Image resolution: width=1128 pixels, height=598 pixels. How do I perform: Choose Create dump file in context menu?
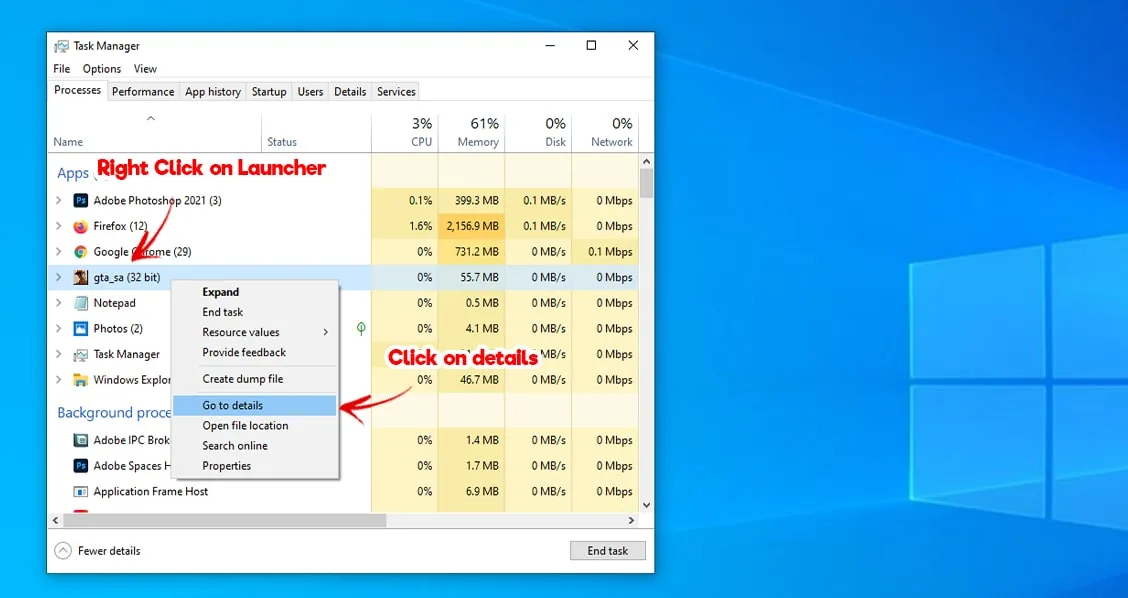coord(255,379)
